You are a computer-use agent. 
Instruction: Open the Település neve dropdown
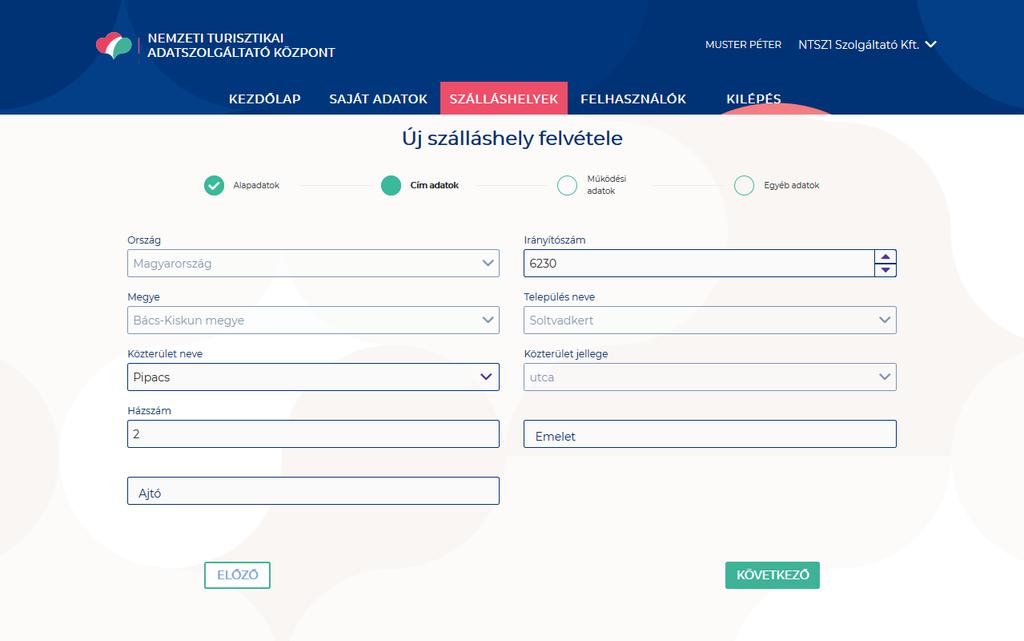pos(710,320)
